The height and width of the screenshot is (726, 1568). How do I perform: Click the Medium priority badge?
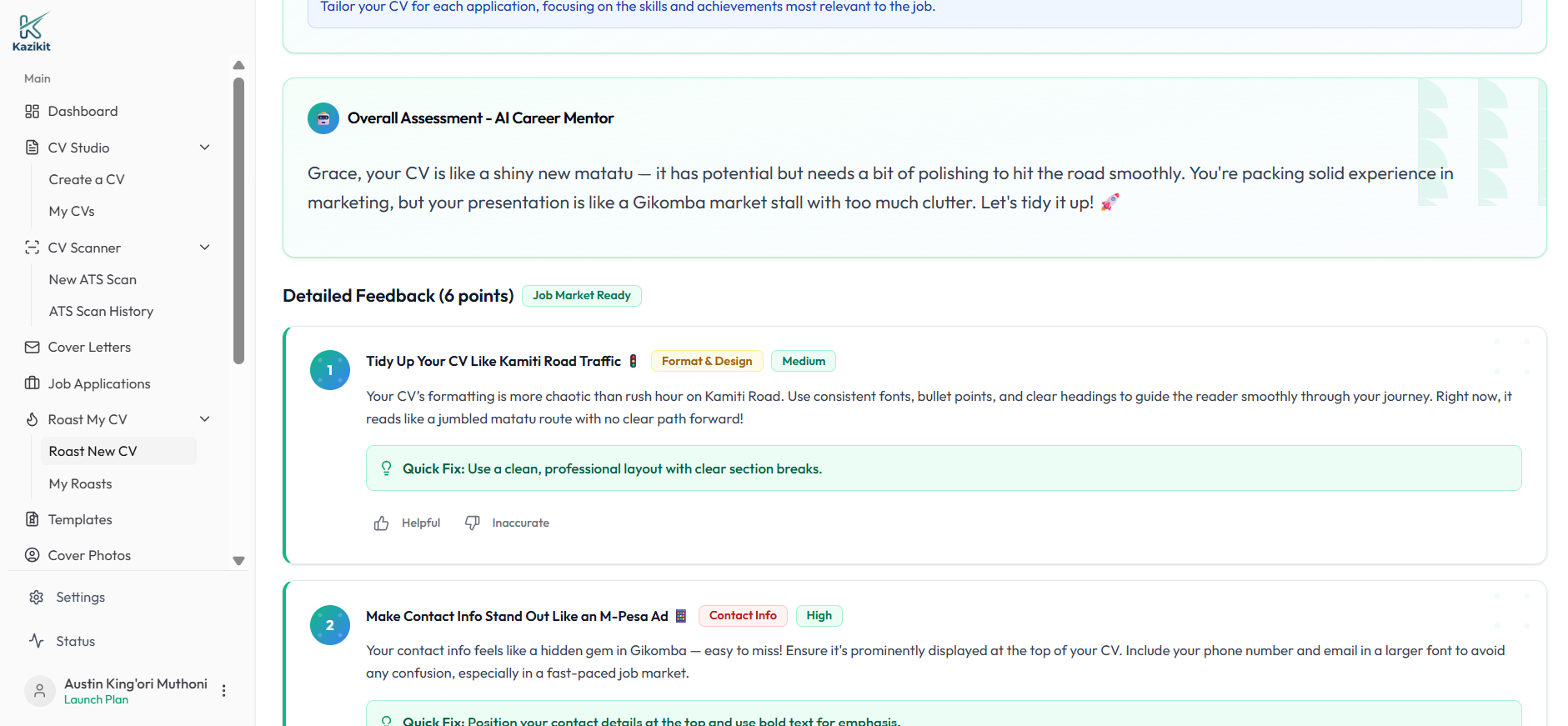click(804, 361)
